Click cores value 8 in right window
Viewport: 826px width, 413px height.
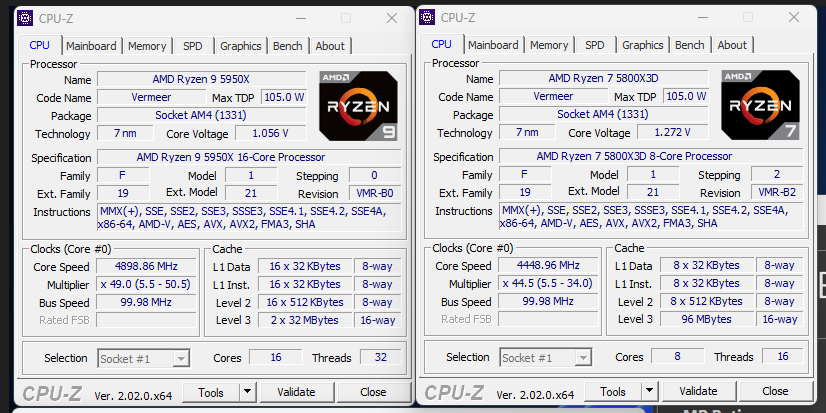point(677,356)
